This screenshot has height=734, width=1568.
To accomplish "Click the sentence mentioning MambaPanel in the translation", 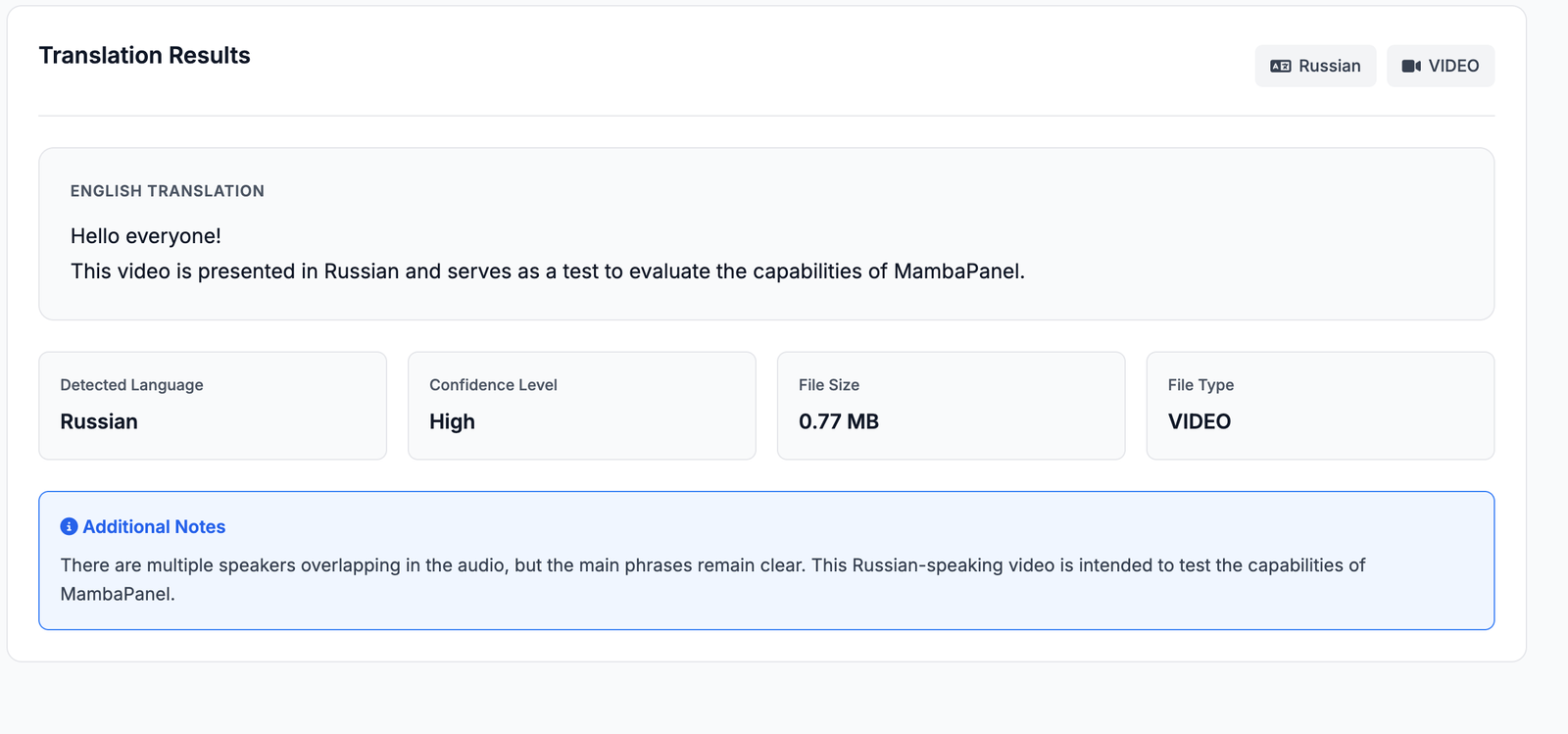I will coord(548,271).
